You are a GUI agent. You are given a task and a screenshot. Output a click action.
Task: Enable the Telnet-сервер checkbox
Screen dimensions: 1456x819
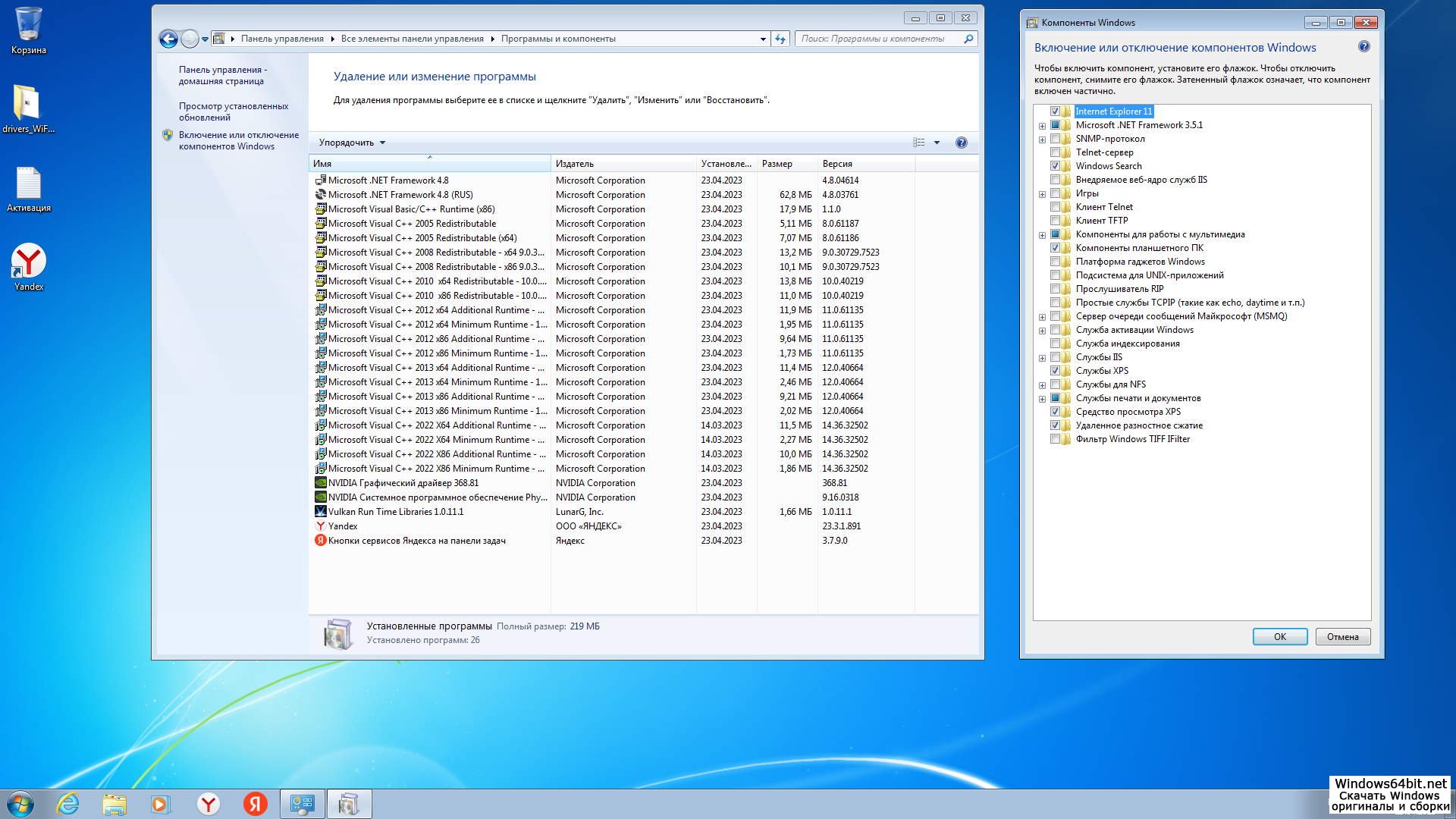[x=1055, y=152]
